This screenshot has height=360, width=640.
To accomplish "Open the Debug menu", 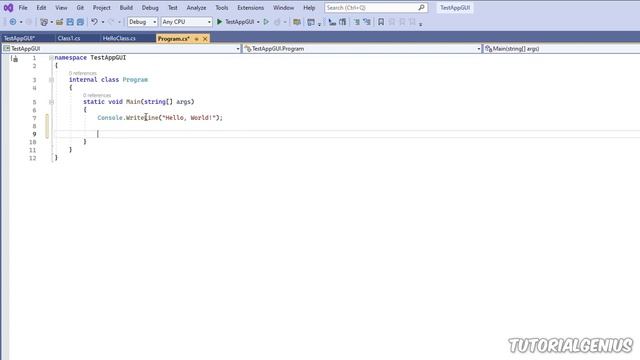I will (150, 8).
